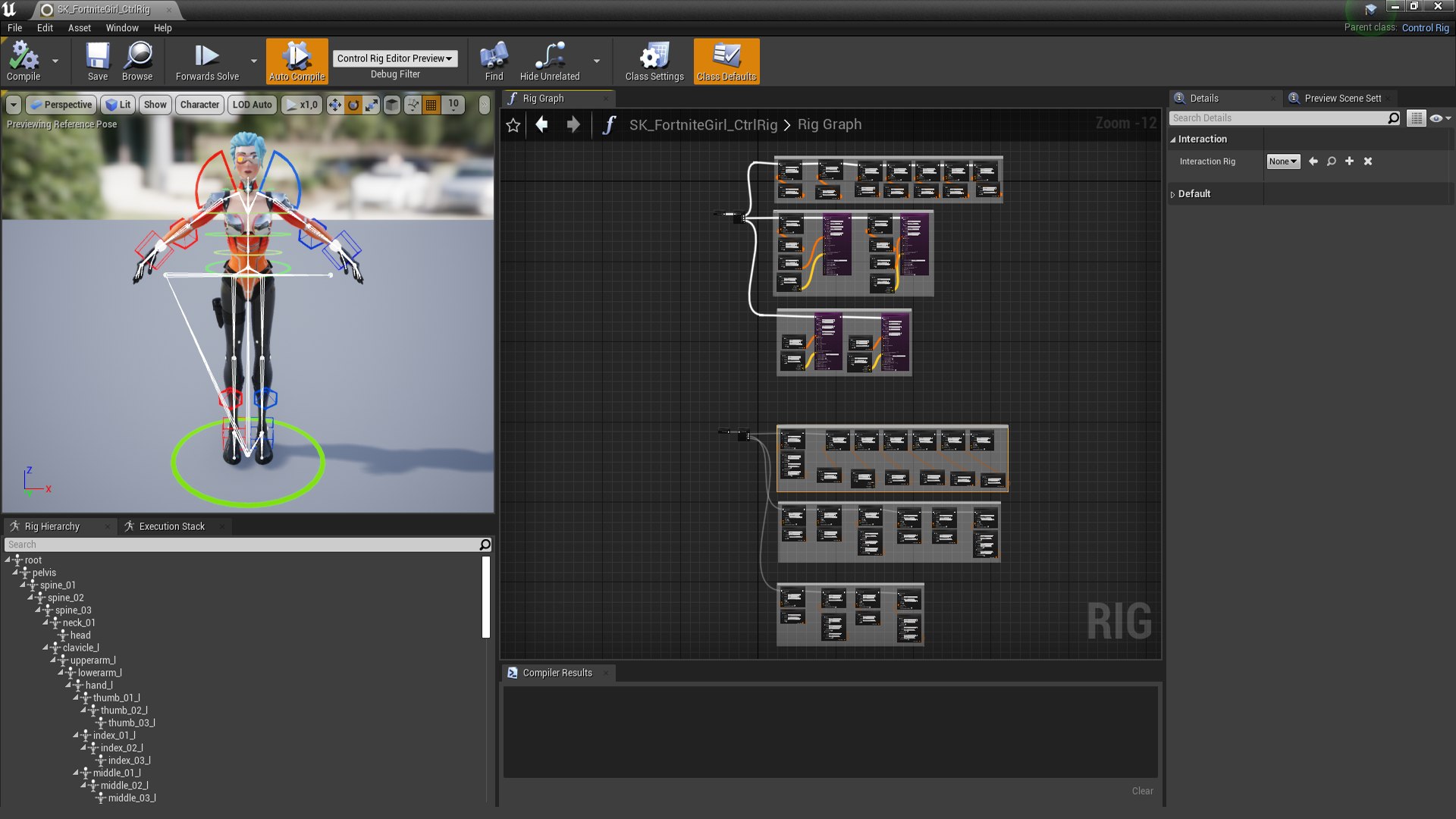
Task: Toggle Hide Unrelated nodes
Action: pos(550,61)
